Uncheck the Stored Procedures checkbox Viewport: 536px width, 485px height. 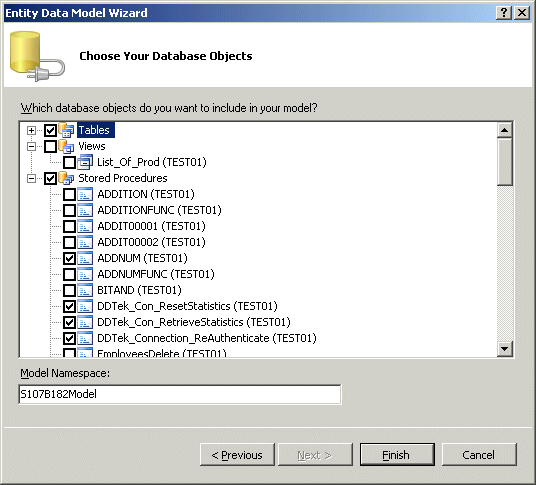50,178
